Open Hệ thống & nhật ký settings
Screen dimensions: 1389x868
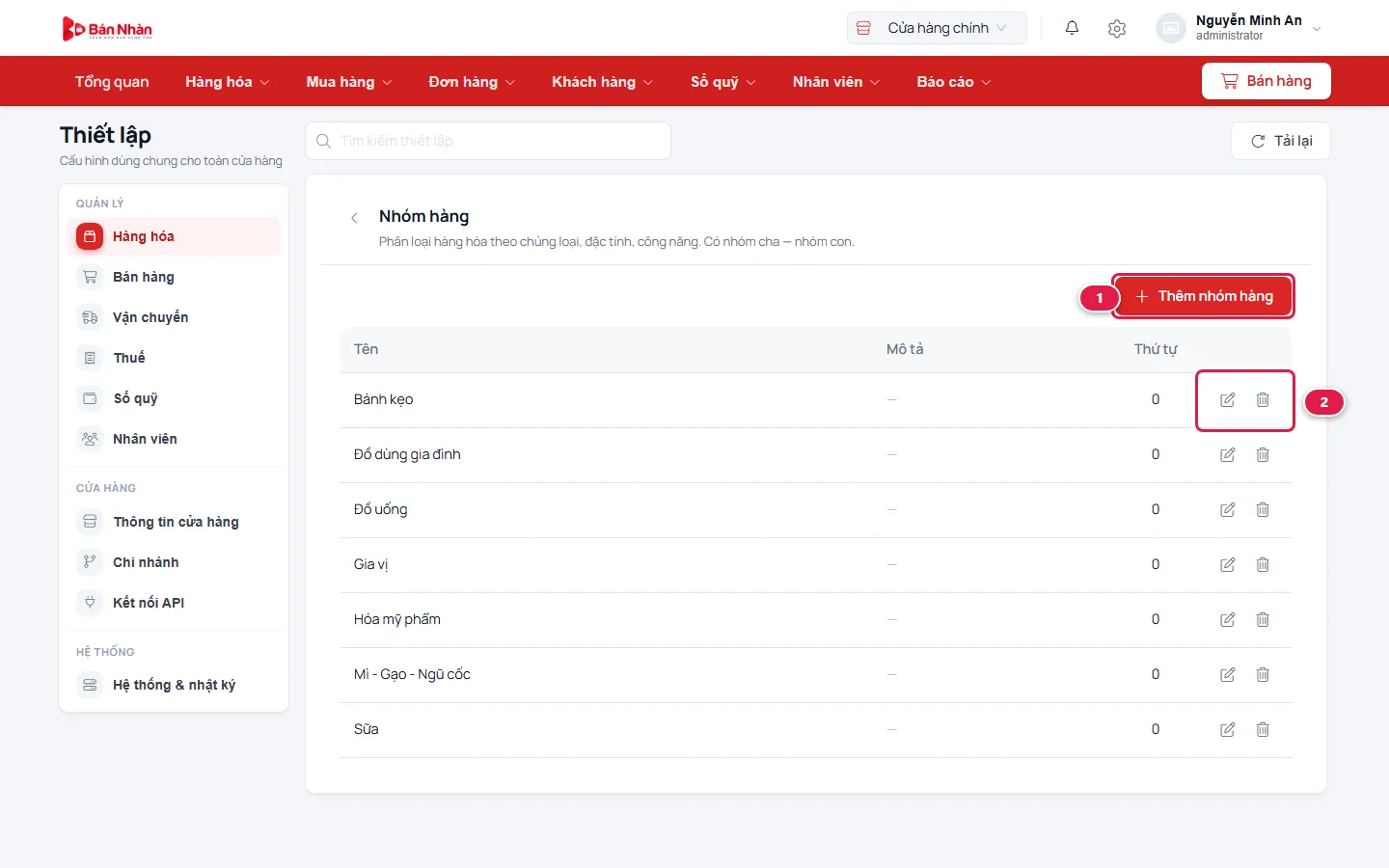click(x=174, y=685)
